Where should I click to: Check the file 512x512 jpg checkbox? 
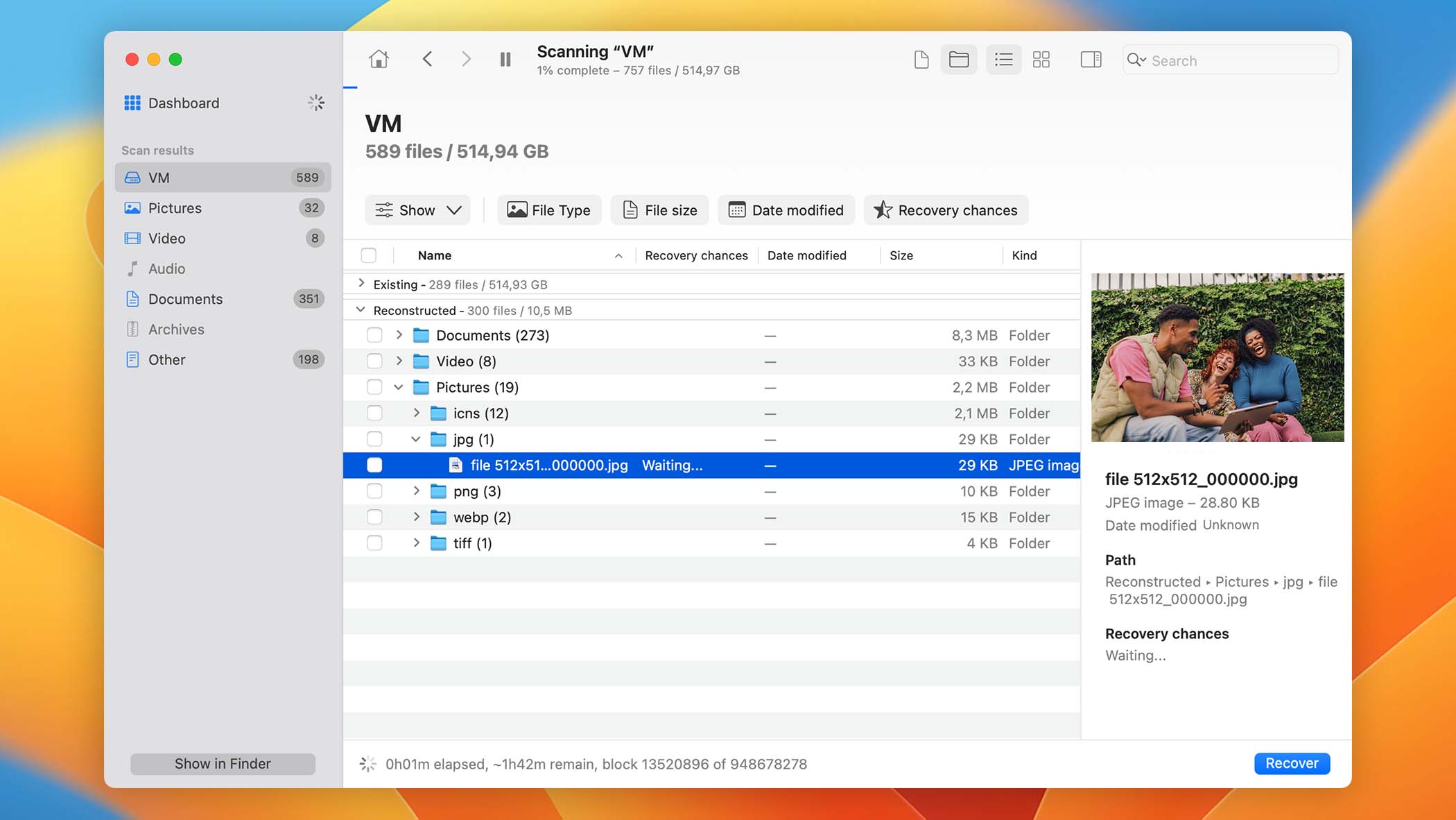(374, 465)
